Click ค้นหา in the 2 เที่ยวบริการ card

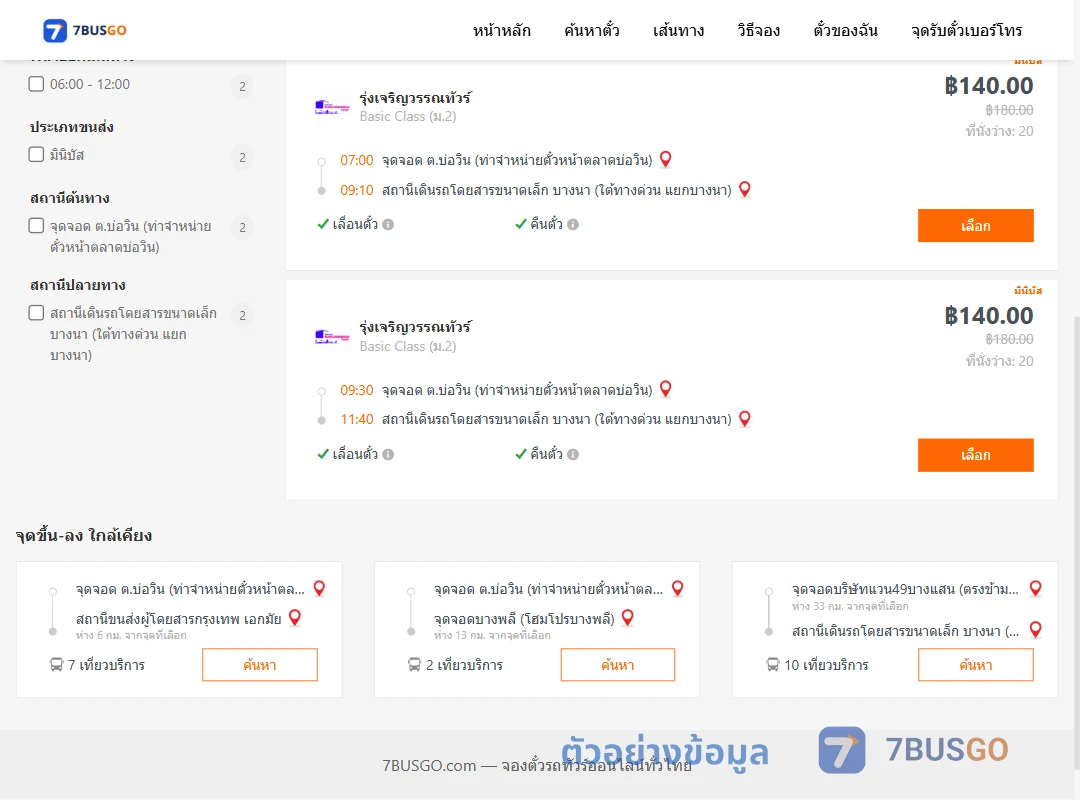[x=618, y=665]
